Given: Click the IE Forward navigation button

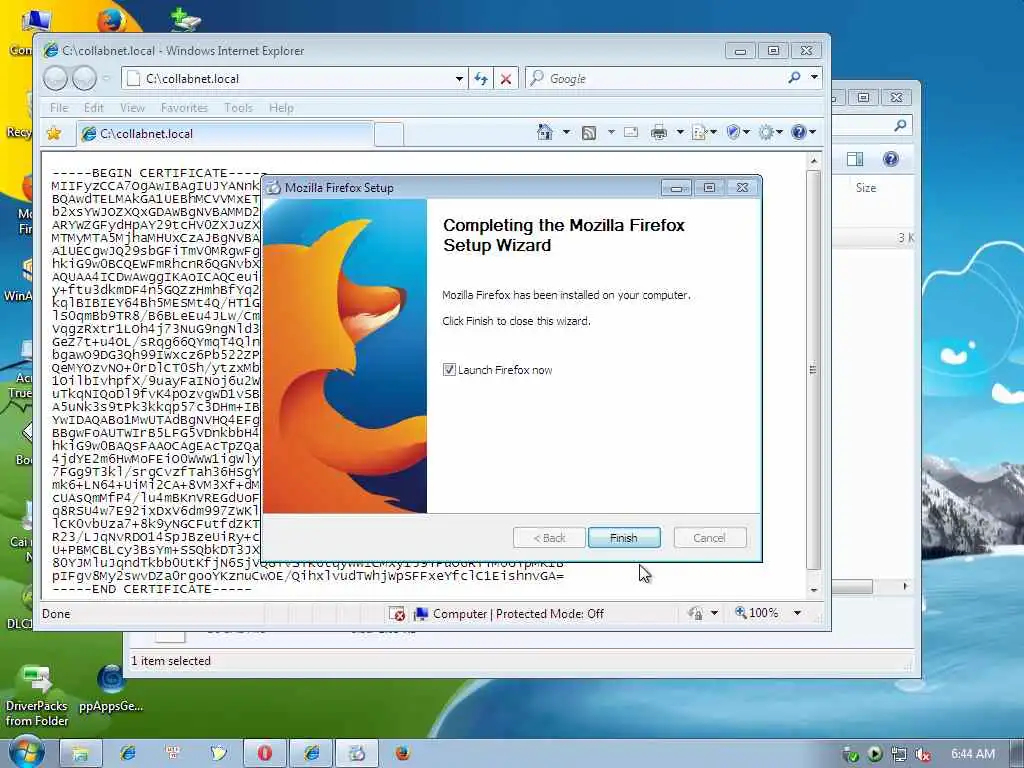Looking at the screenshot, I should pyautogui.click(x=84, y=78).
